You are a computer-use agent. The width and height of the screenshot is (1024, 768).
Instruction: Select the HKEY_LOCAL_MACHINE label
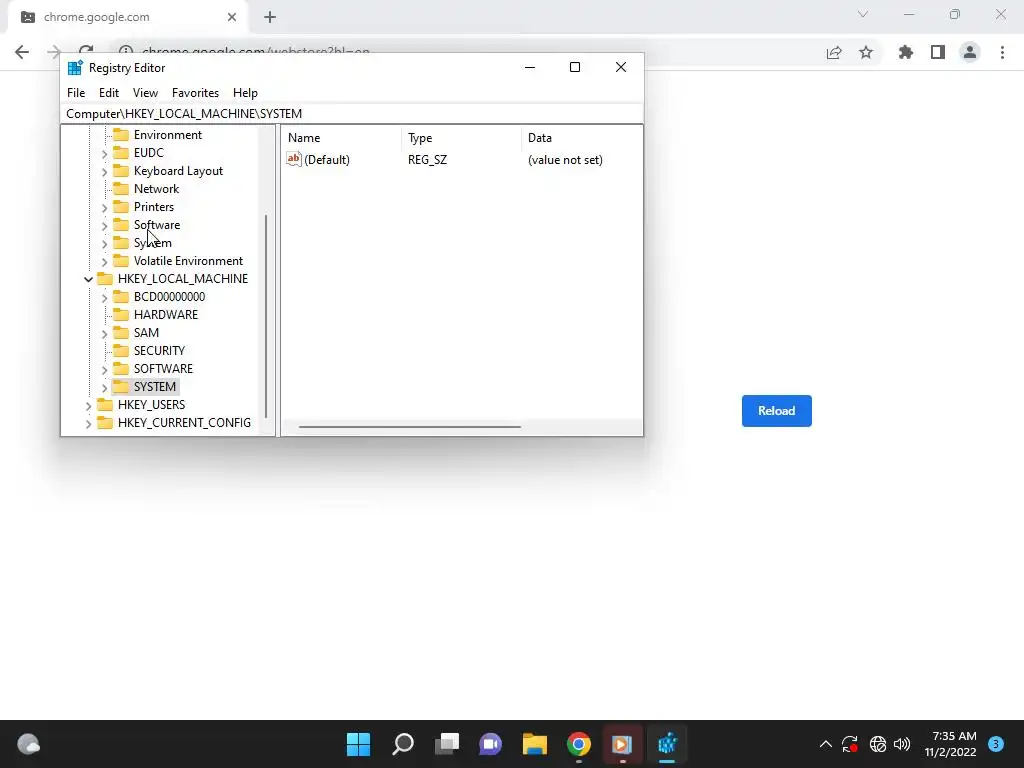pyautogui.click(x=183, y=279)
